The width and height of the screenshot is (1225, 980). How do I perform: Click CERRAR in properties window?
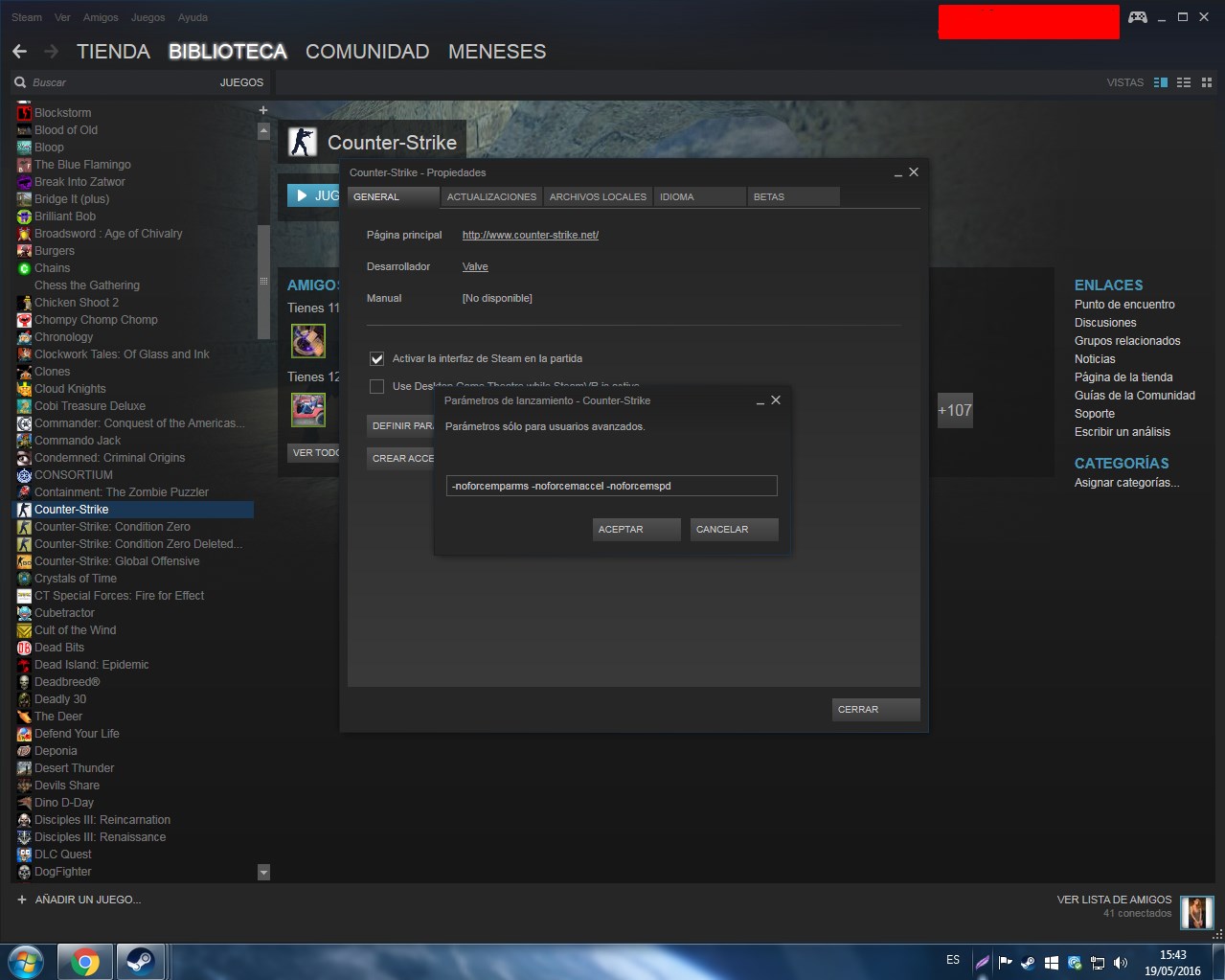[876, 710]
